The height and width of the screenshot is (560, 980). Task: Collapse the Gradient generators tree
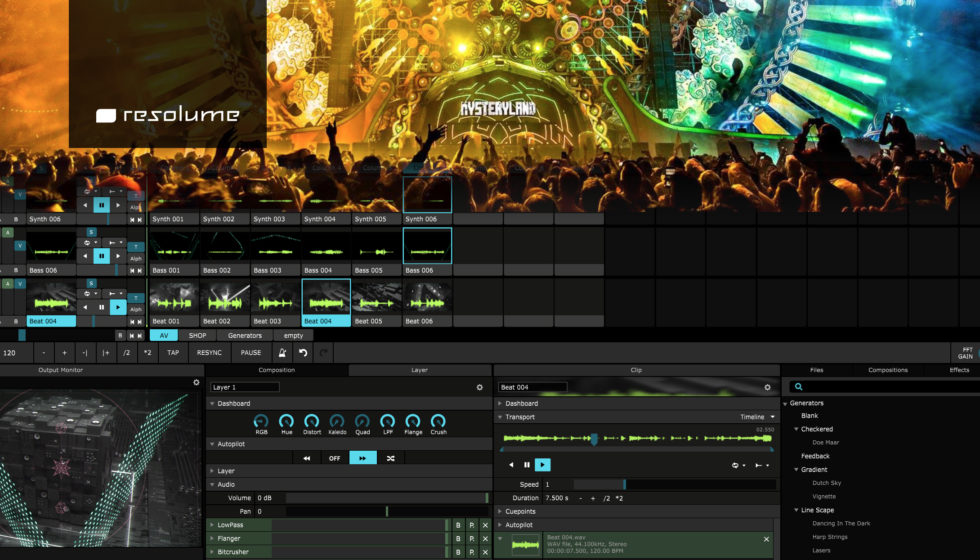point(796,469)
